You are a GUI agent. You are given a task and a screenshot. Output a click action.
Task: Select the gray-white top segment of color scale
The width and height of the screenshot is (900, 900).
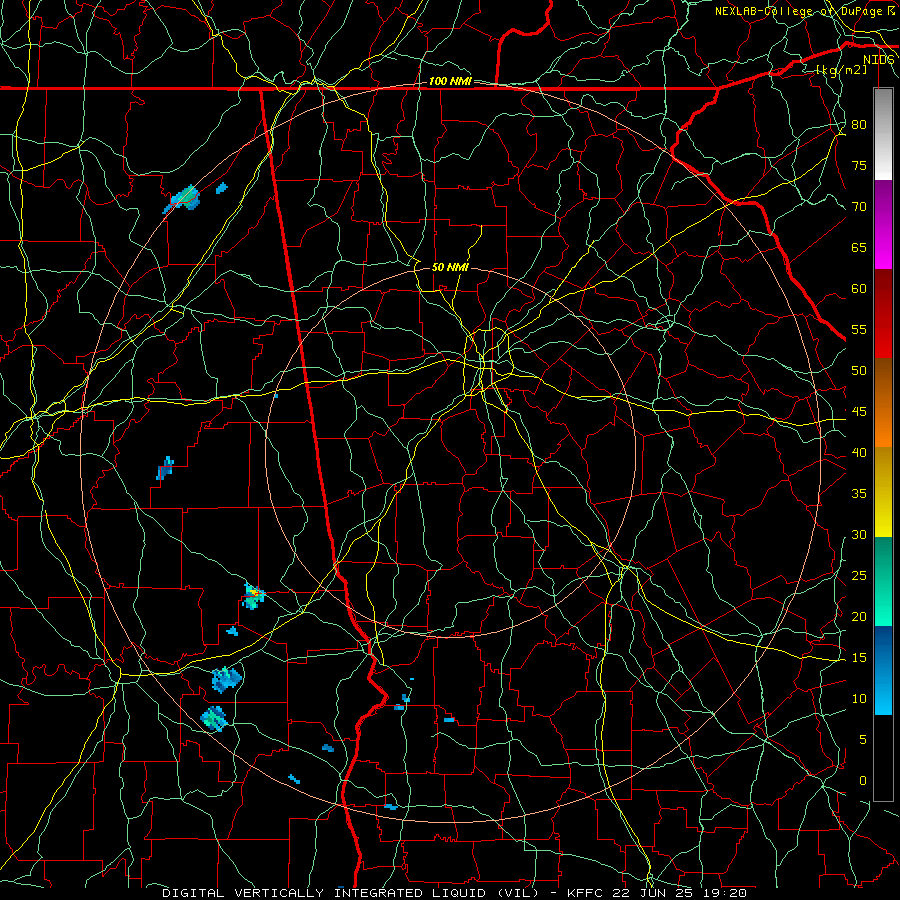click(883, 134)
